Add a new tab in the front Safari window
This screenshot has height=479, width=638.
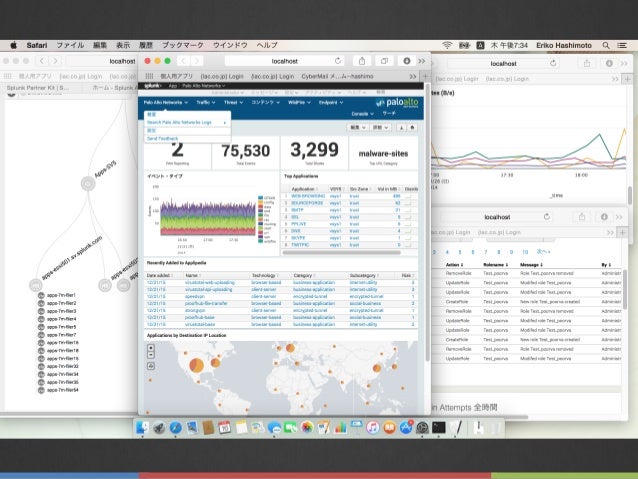point(425,76)
